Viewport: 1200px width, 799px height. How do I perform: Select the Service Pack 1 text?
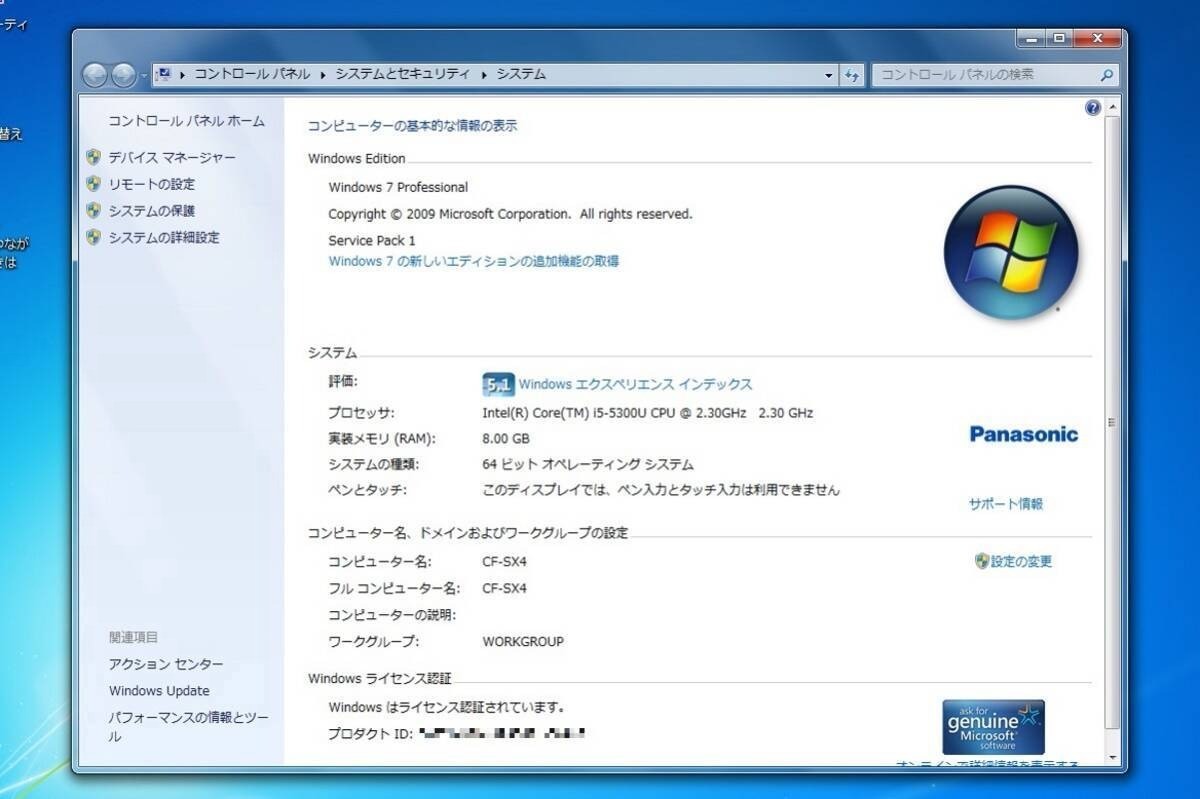click(x=372, y=241)
